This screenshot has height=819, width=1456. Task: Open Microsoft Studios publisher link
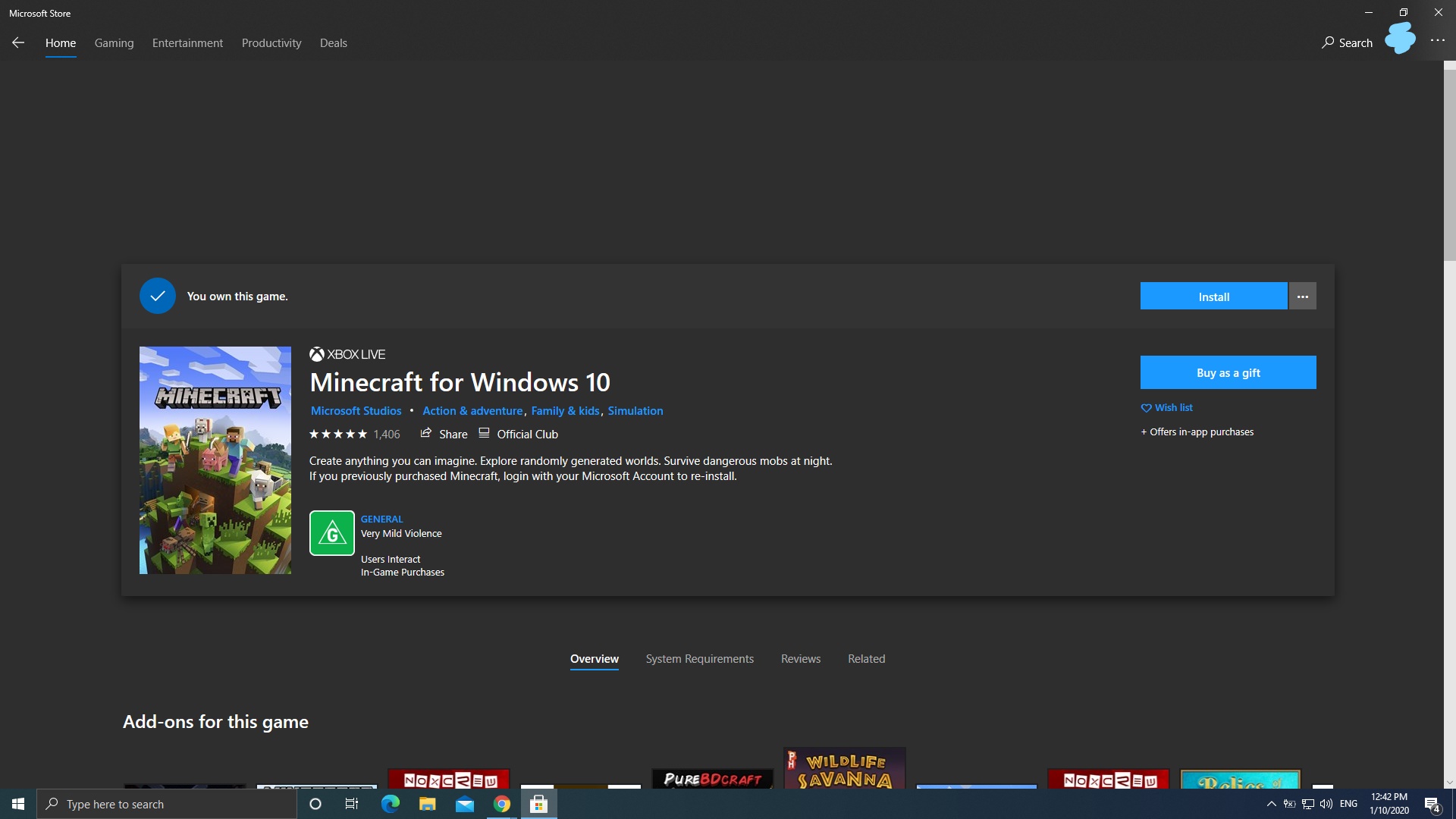coord(356,411)
